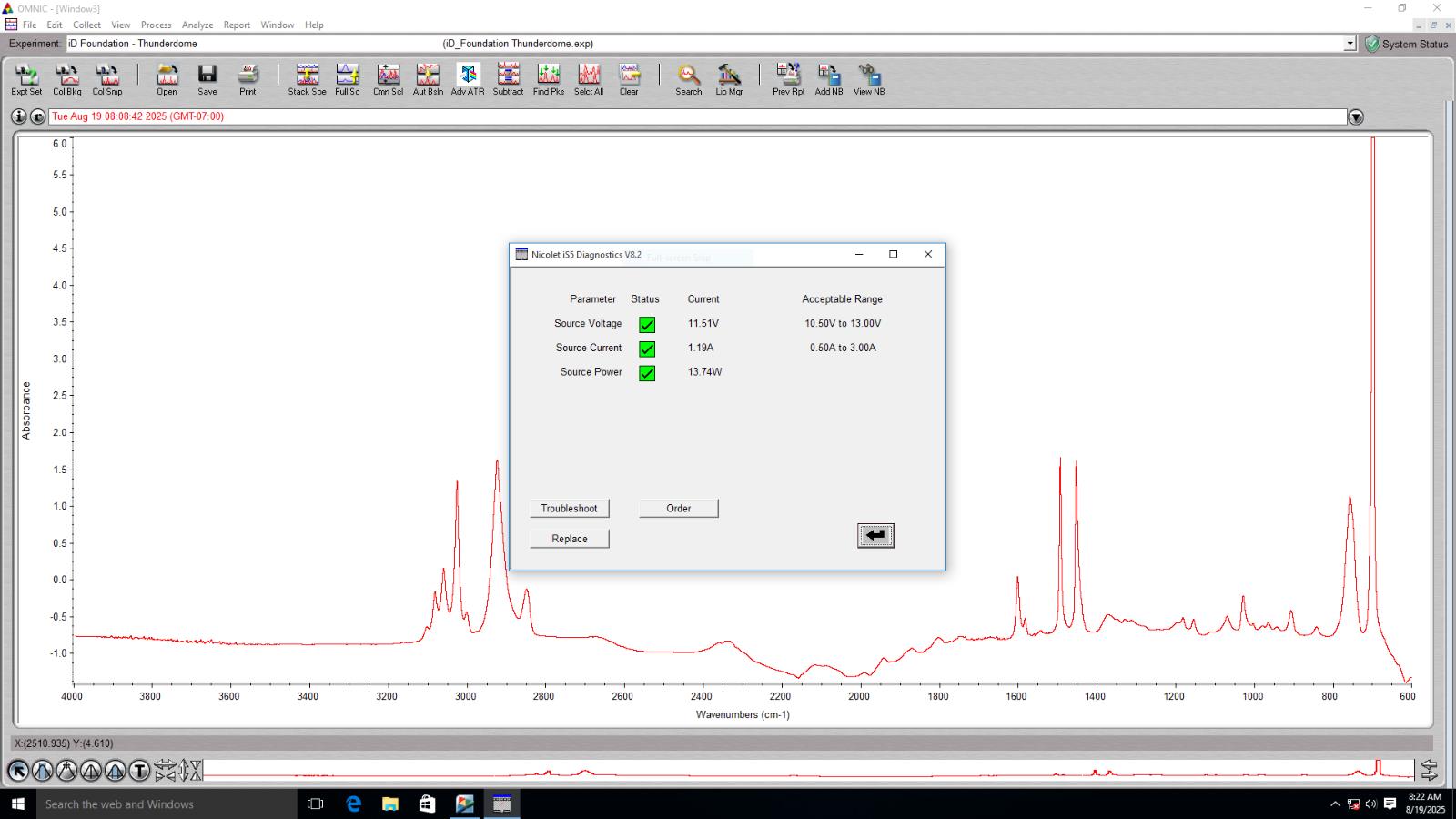Run Find Peaks (Find Pks)
The height and width of the screenshot is (819, 1456).
pos(549,79)
